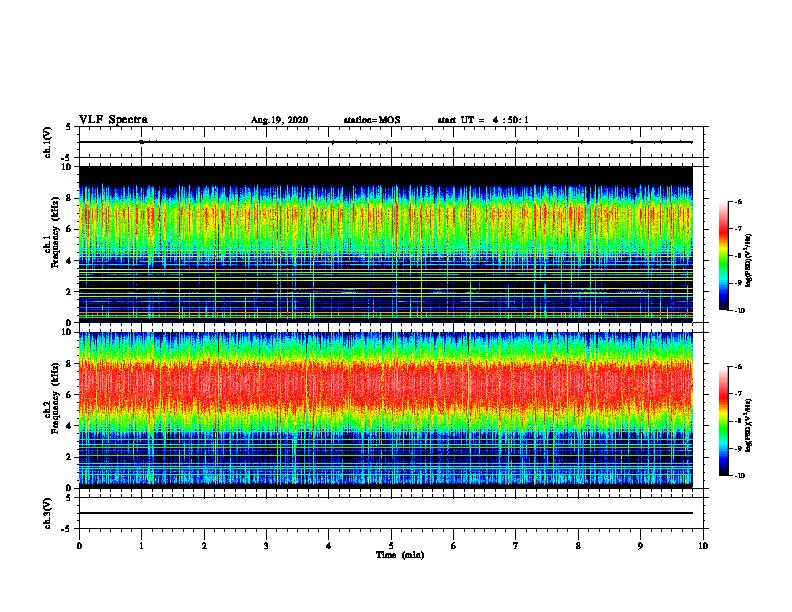The image size is (792, 612).
Task: Click the "station=MOS" header label
Action: [x=372, y=120]
